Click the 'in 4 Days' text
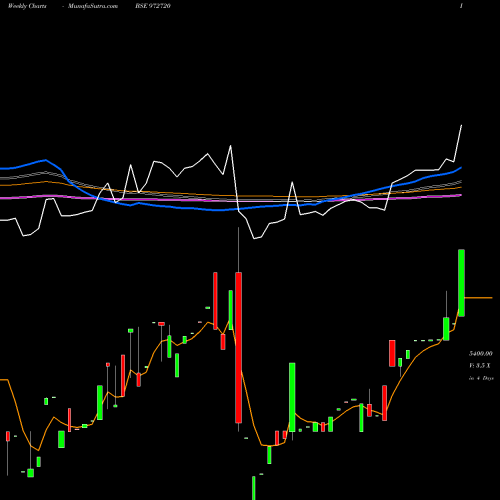Image resolution: width=500 pixels, height=500 pixels. click(x=481, y=378)
